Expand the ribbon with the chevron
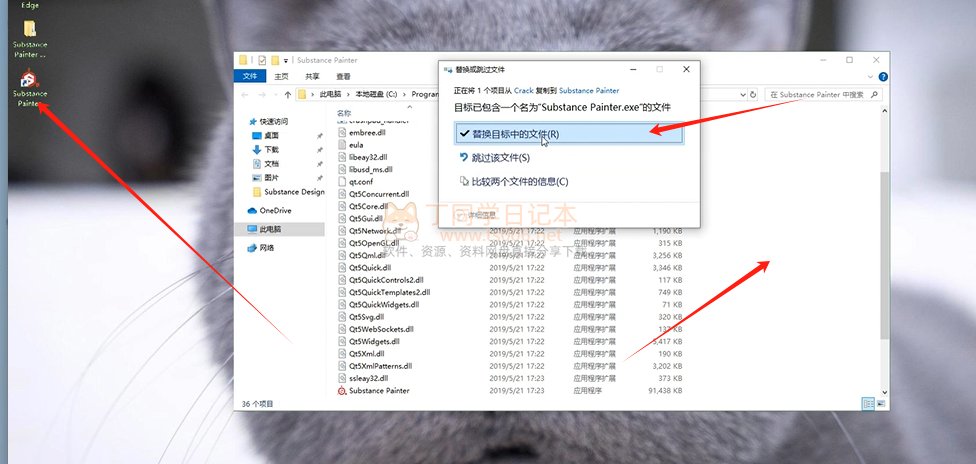 coord(871,76)
